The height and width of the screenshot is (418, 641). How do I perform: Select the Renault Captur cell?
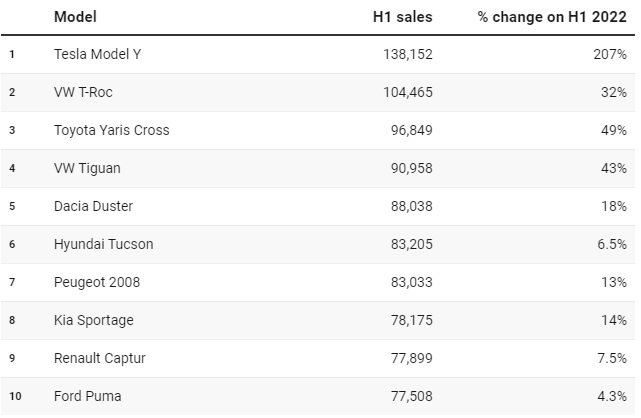[x=100, y=359]
